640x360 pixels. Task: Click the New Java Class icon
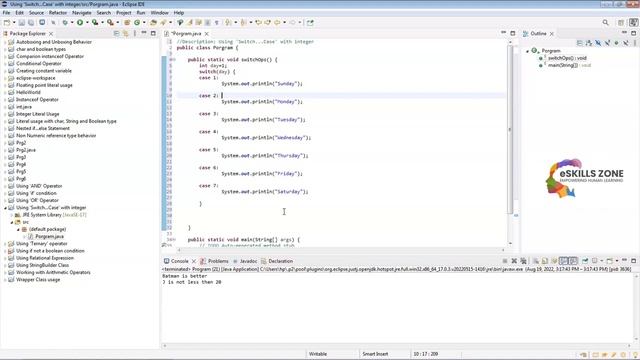pos(137,22)
